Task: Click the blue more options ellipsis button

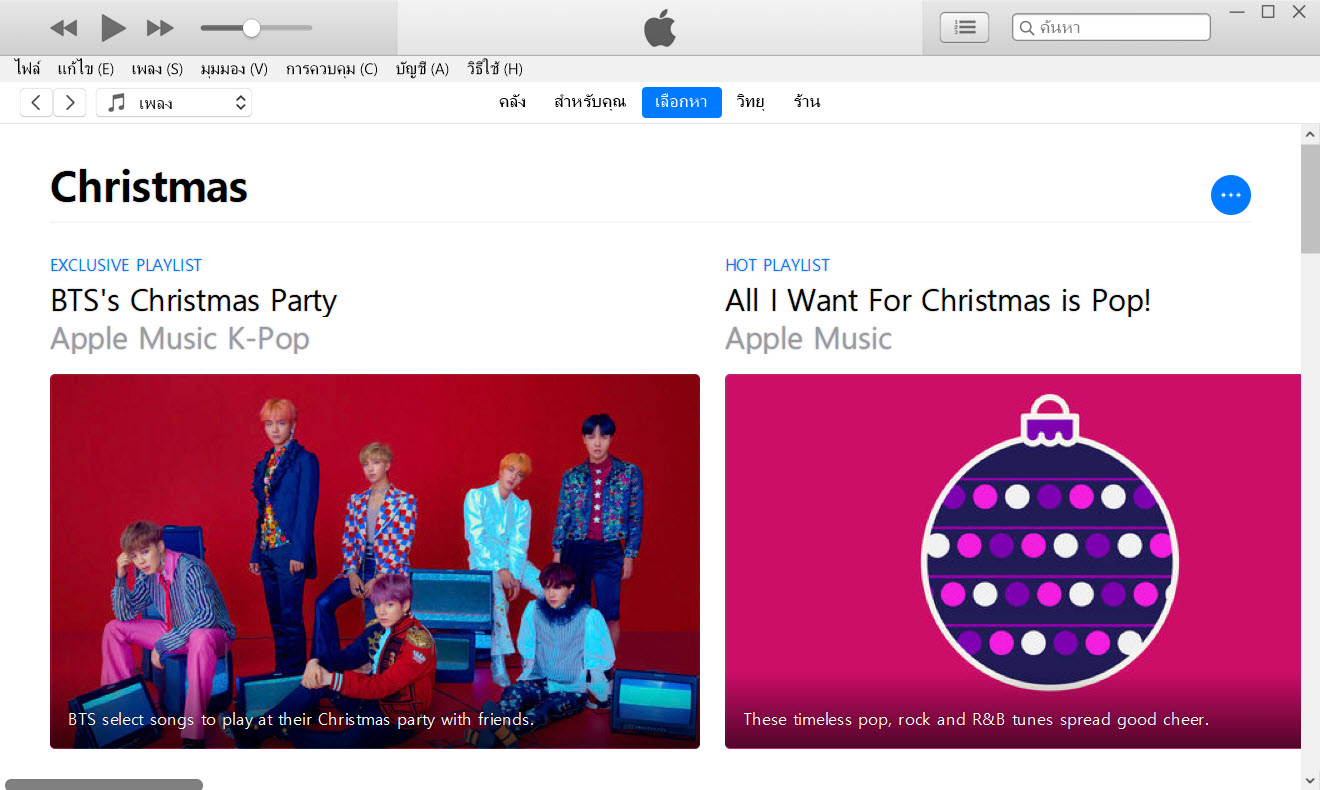Action: 1230,195
